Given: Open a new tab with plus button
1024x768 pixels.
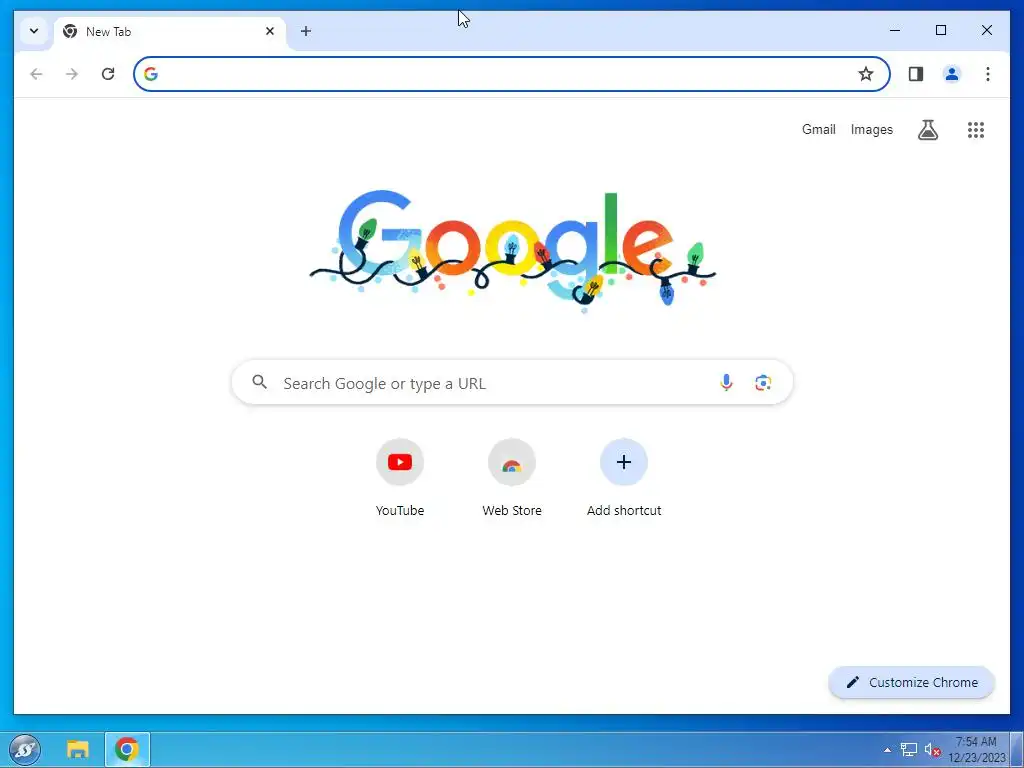Looking at the screenshot, I should point(306,31).
